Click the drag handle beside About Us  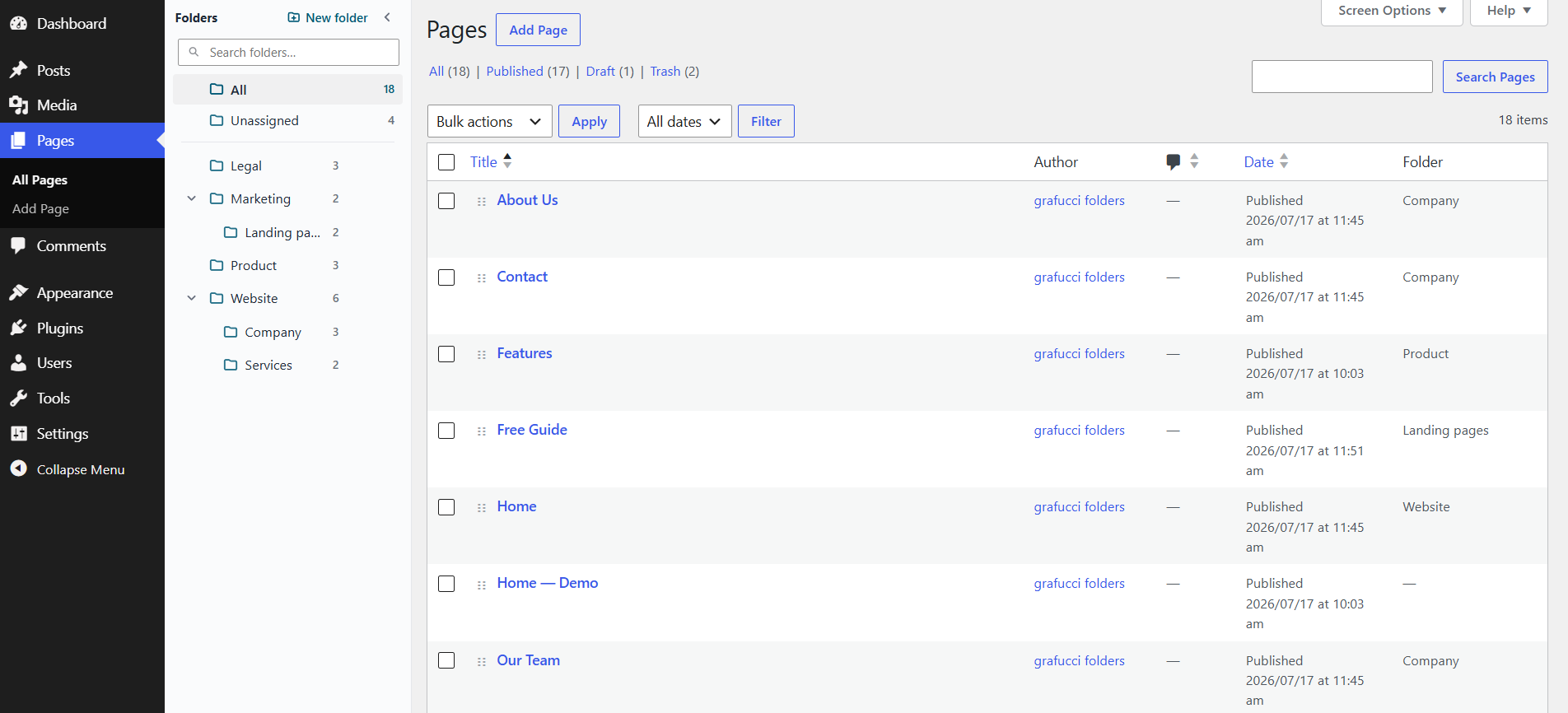point(482,201)
